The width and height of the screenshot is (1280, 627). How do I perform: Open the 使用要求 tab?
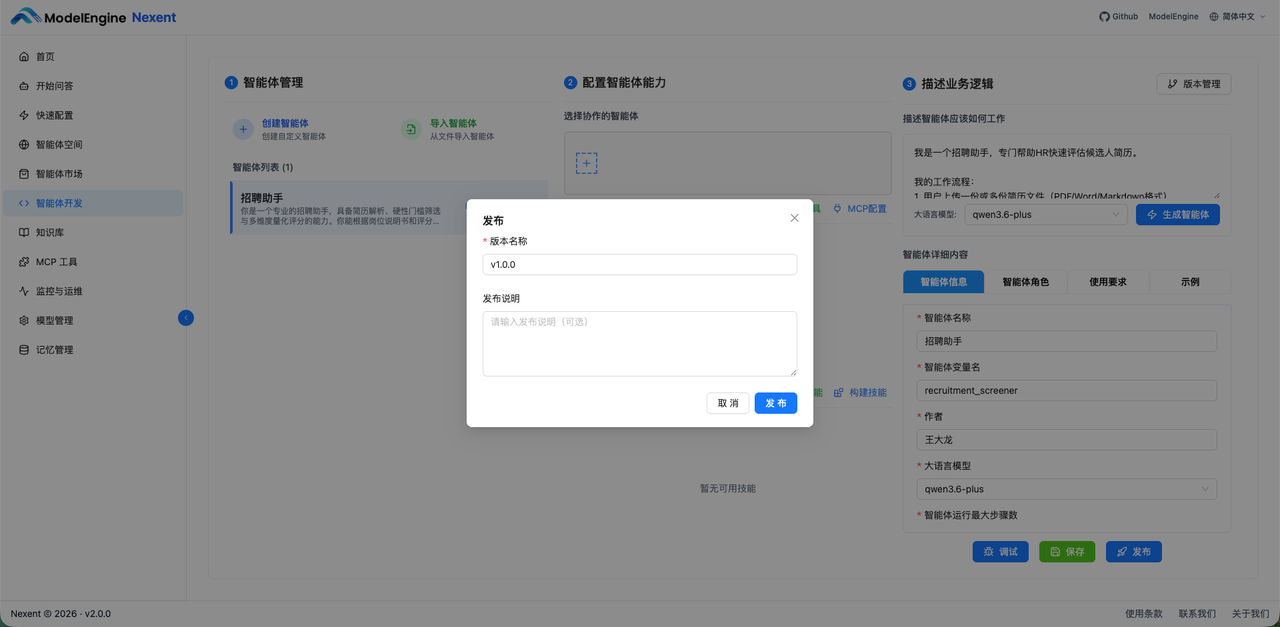click(x=1108, y=281)
